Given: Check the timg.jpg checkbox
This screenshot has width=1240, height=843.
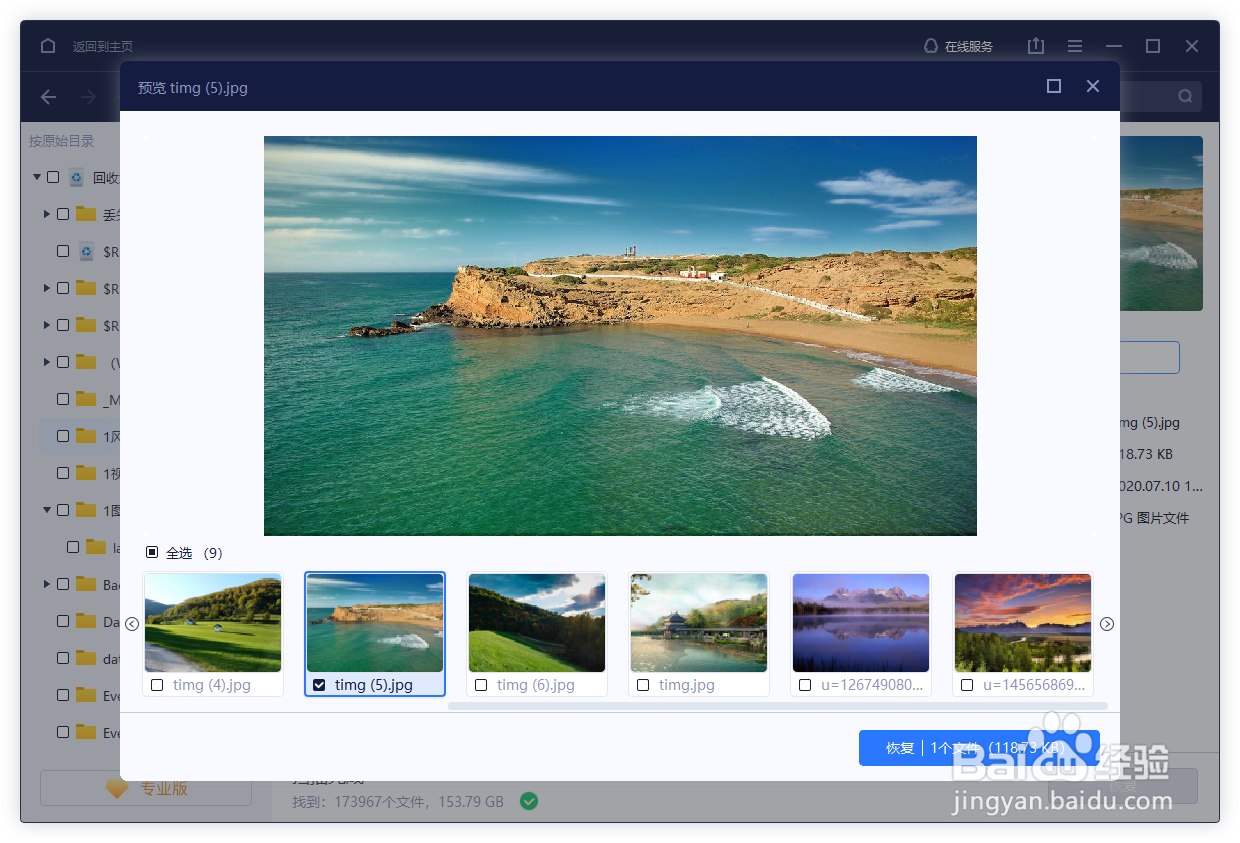Looking at the screenshot, I should click(x=643, y=685).
